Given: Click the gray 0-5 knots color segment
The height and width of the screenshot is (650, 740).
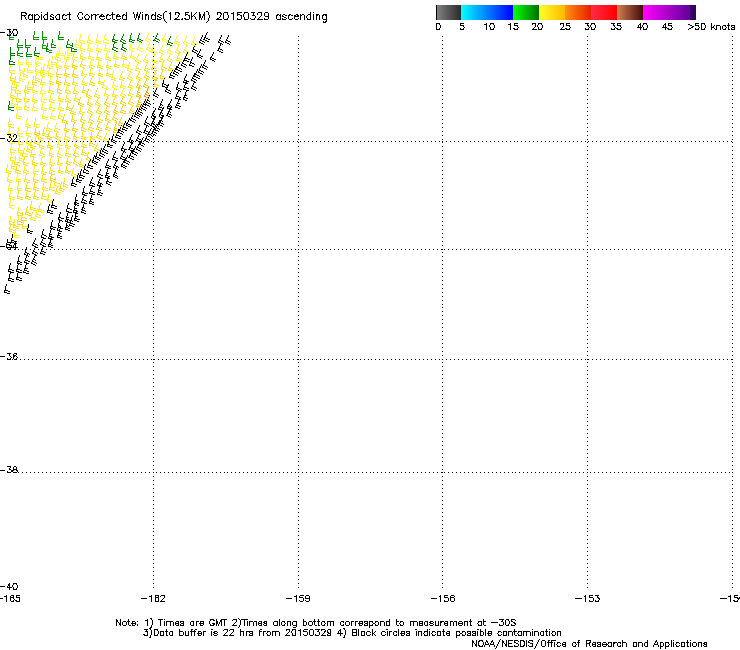Looking at the screenshot, I should click(x=448, y=12).
